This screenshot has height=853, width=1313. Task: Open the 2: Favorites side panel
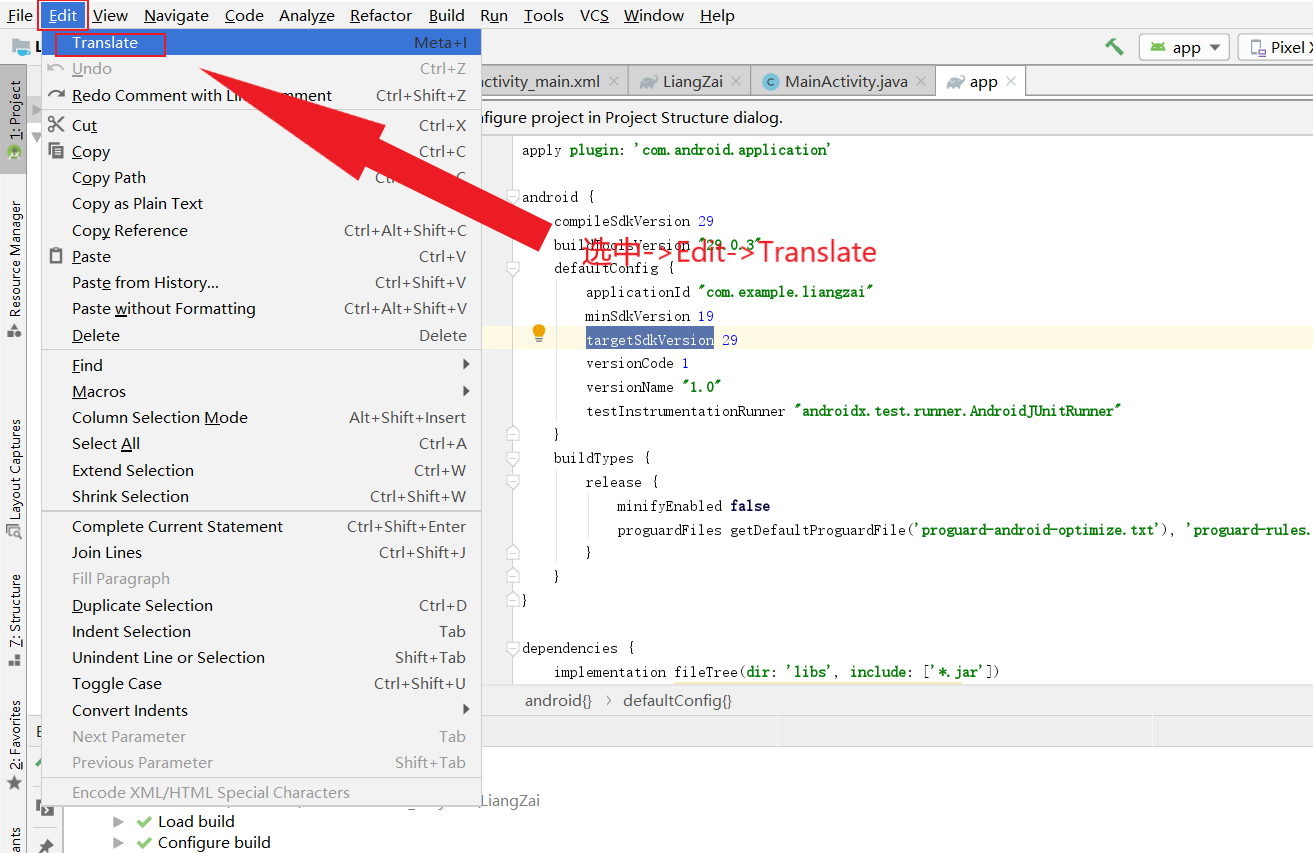click(x=14, y=744)
